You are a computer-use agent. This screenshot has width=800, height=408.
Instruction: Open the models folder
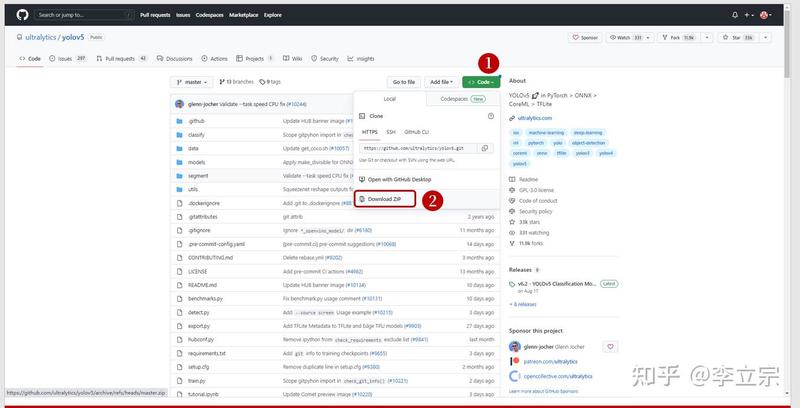[x=196, y=162]
